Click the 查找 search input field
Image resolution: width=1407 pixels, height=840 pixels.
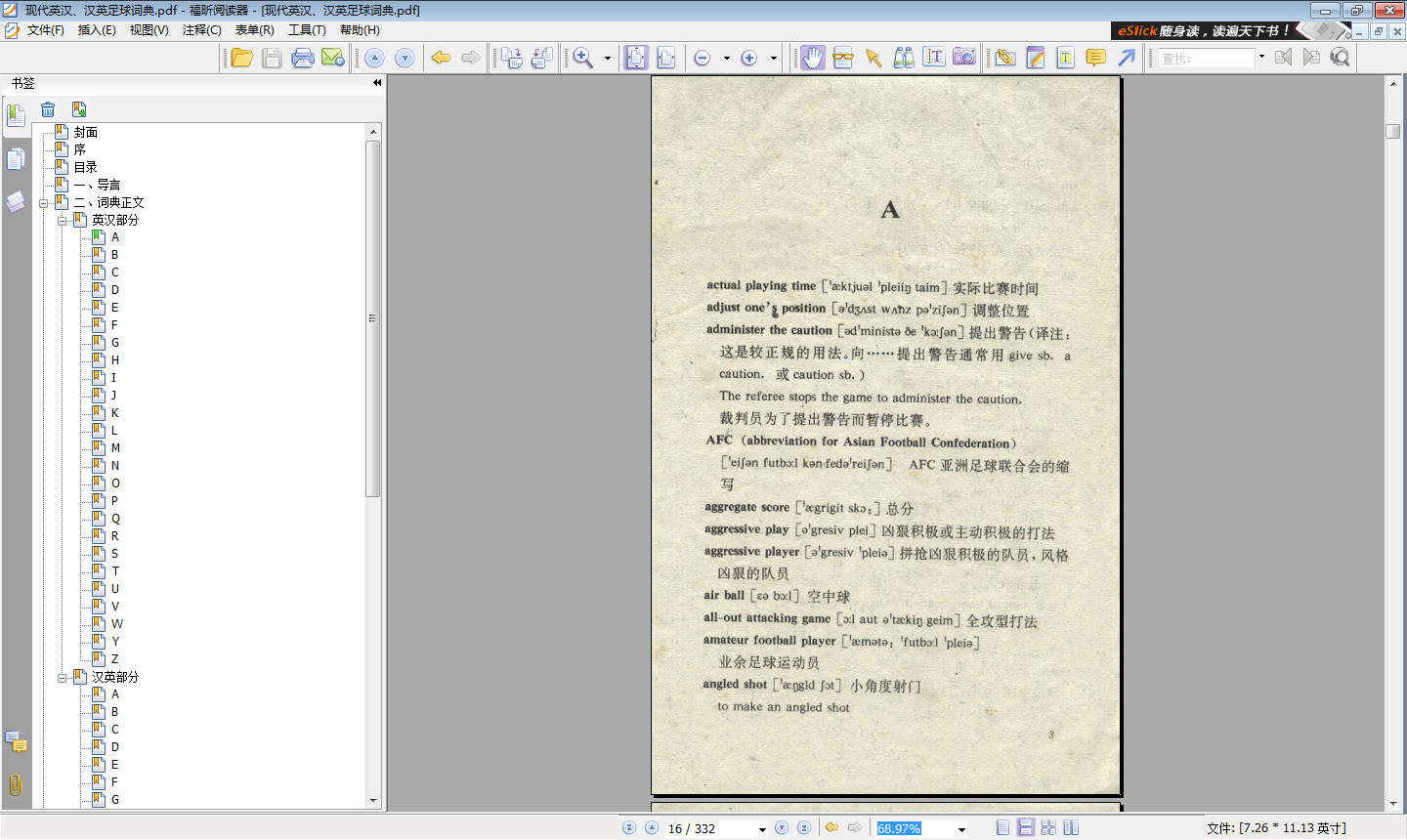1206,58
